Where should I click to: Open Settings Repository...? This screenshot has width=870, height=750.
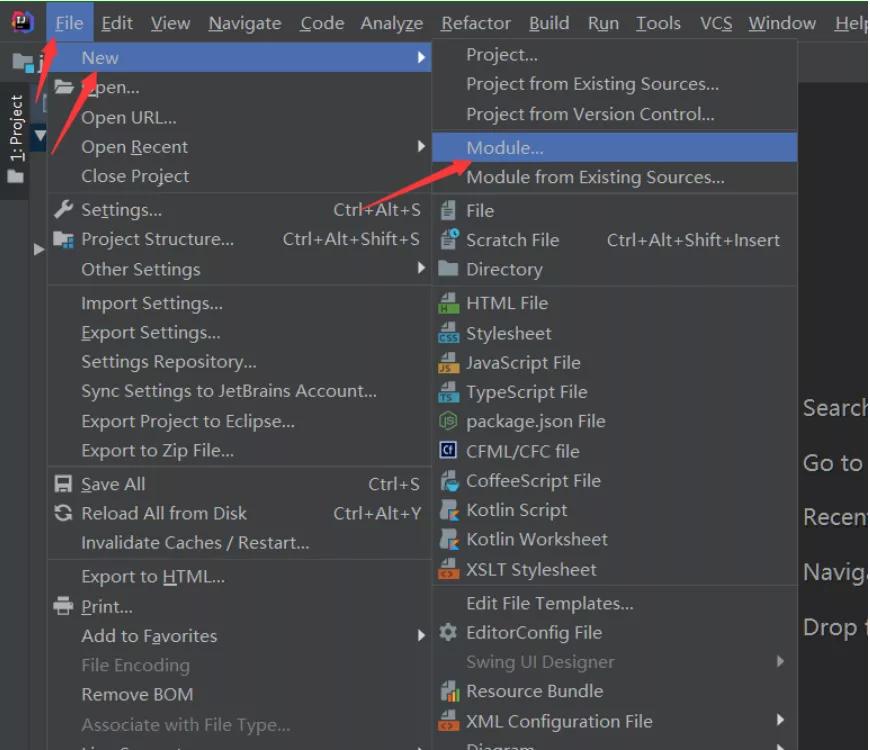pyautogui.click(x=239, y=362)
